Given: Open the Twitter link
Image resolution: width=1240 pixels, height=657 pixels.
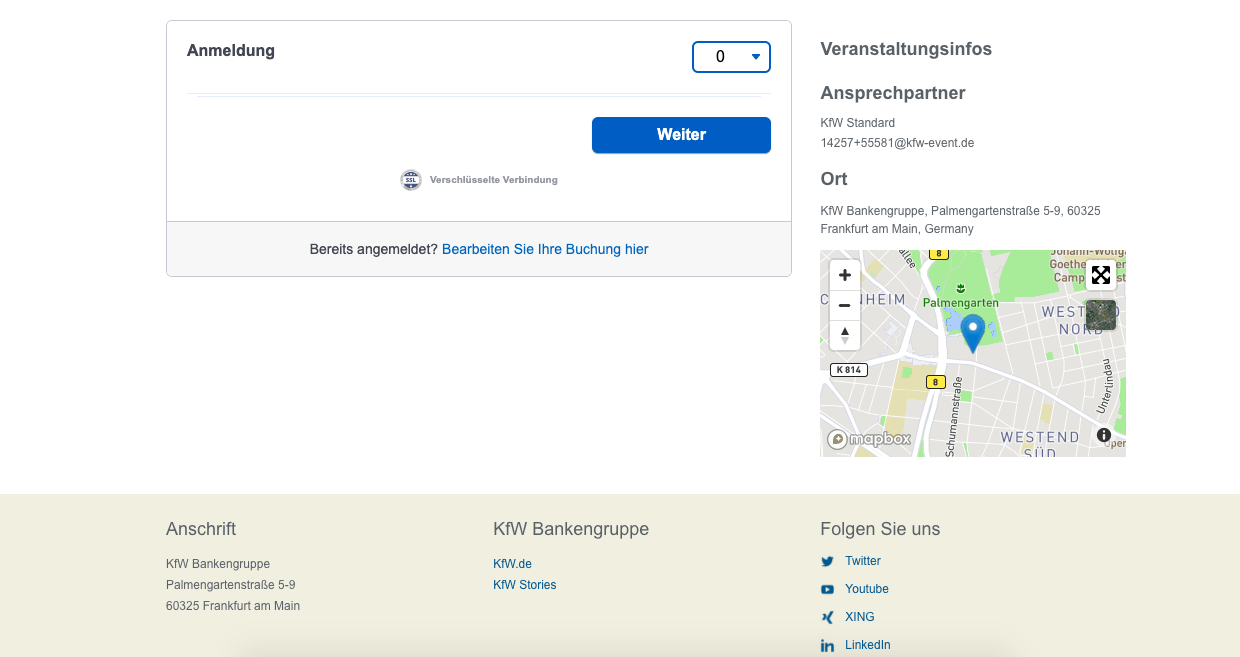Looking at the screenshot, I should point(863,561).
